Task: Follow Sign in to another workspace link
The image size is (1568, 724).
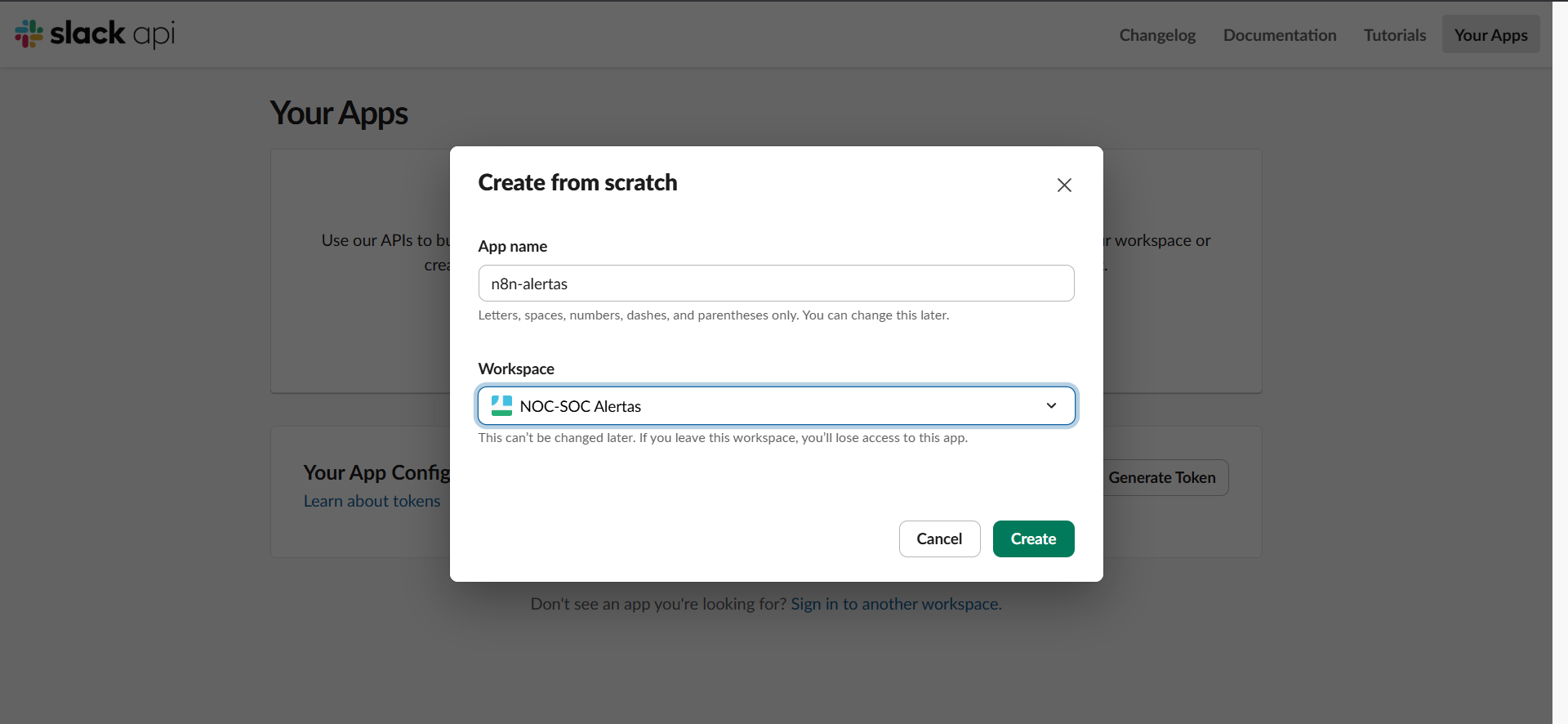Action: click(x=896, y=604)
